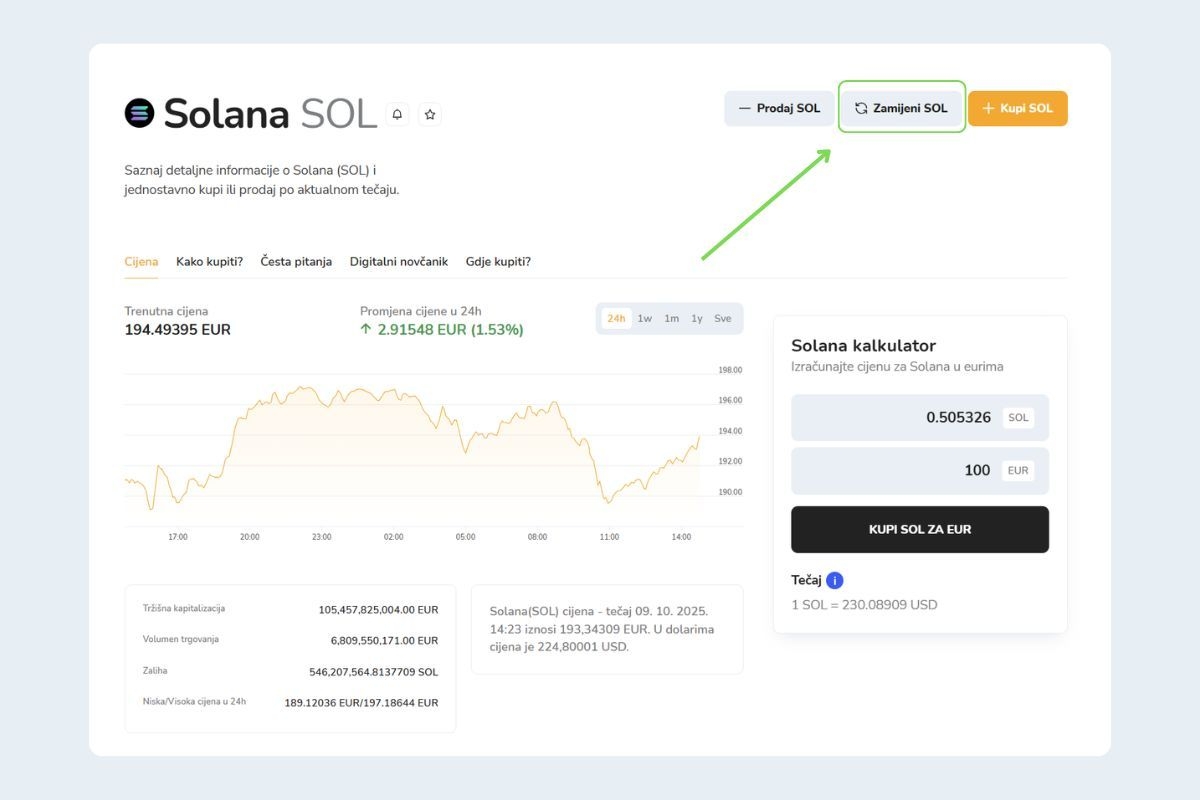Expand the SOL currency selector in calculator

coord(1018,417)
